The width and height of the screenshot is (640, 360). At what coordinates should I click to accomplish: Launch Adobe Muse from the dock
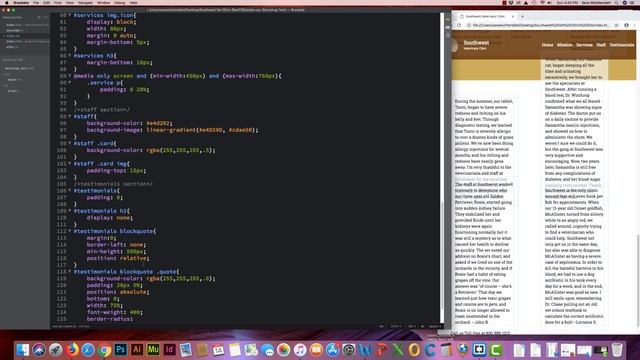153,350
